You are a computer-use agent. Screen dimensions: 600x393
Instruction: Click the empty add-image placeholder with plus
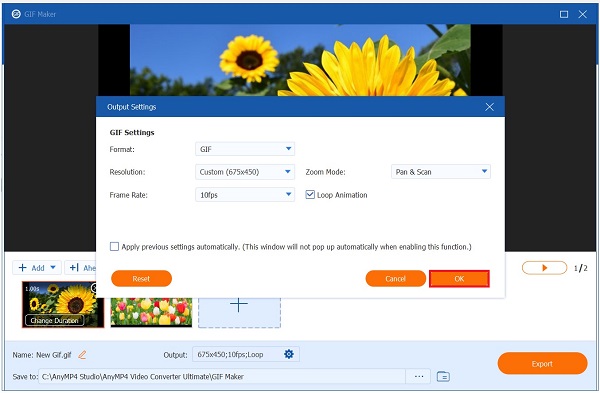[240, 312]
